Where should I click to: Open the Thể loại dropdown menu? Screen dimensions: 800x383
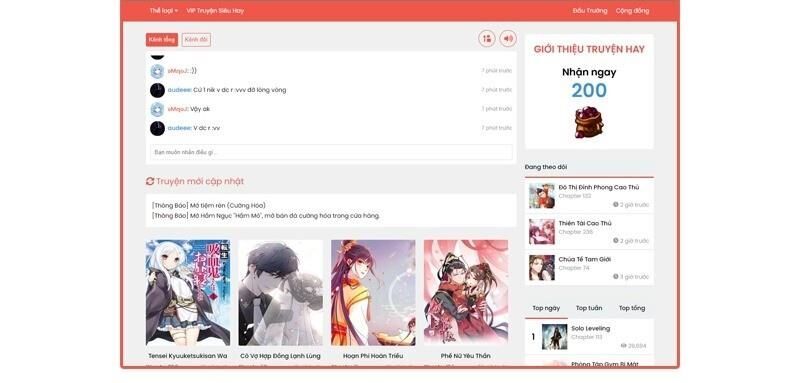click(164, 11)
